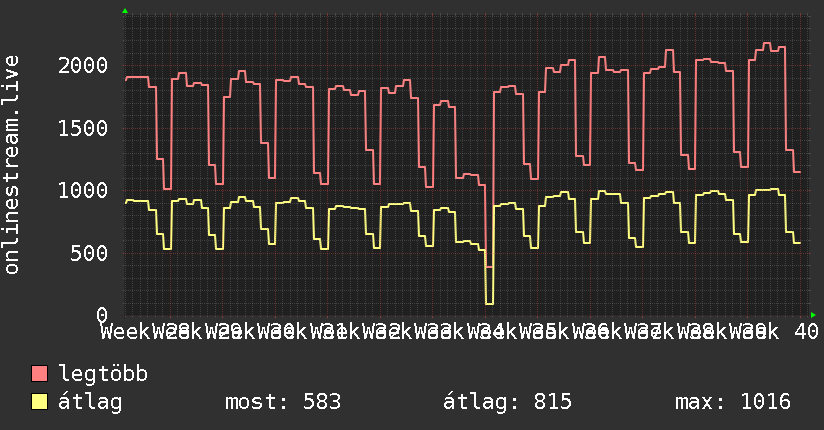824x430 pixels.
Task: Click the yellow átlag legend swatch
Action: click(x=39, y=402)
